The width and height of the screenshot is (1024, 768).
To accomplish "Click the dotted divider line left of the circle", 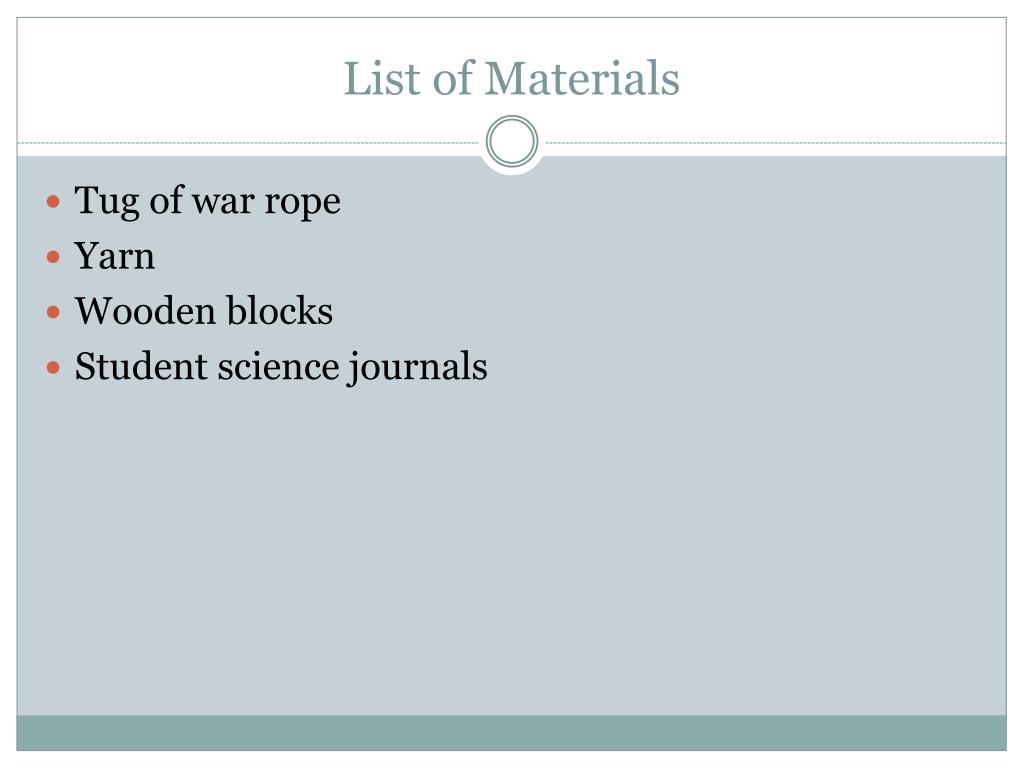I will click(248, 142).
